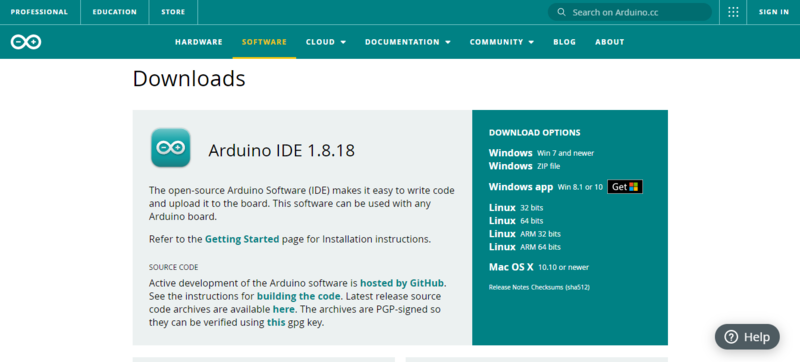This screenshot has width=800, height=362.
Task: Click the search magnifier icon
Action: [x=561, y=12]
